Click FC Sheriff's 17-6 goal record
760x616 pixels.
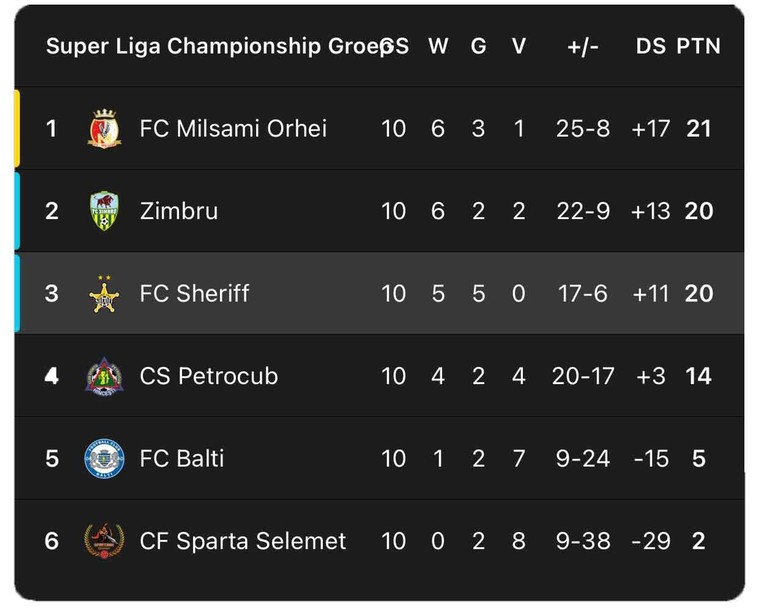coord(583,294)
